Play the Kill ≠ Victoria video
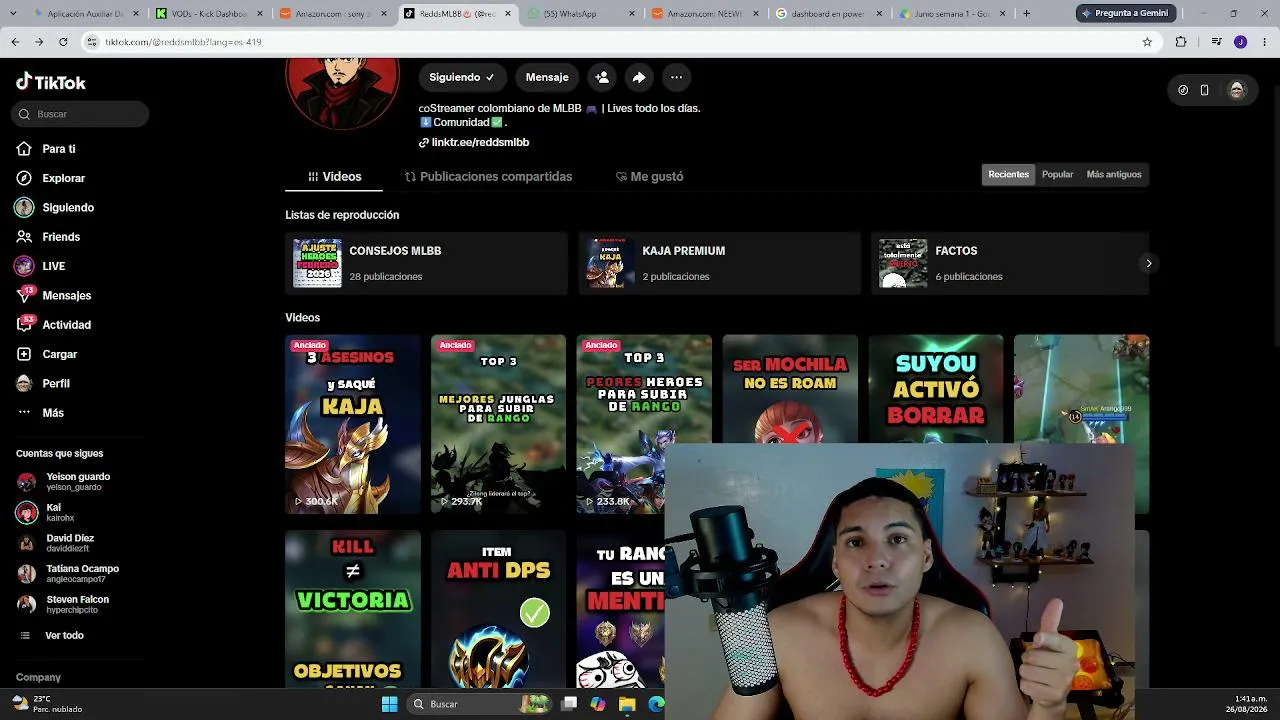Image resolution: width=1280 pixels, height=720 pixels. coord(353,609)
